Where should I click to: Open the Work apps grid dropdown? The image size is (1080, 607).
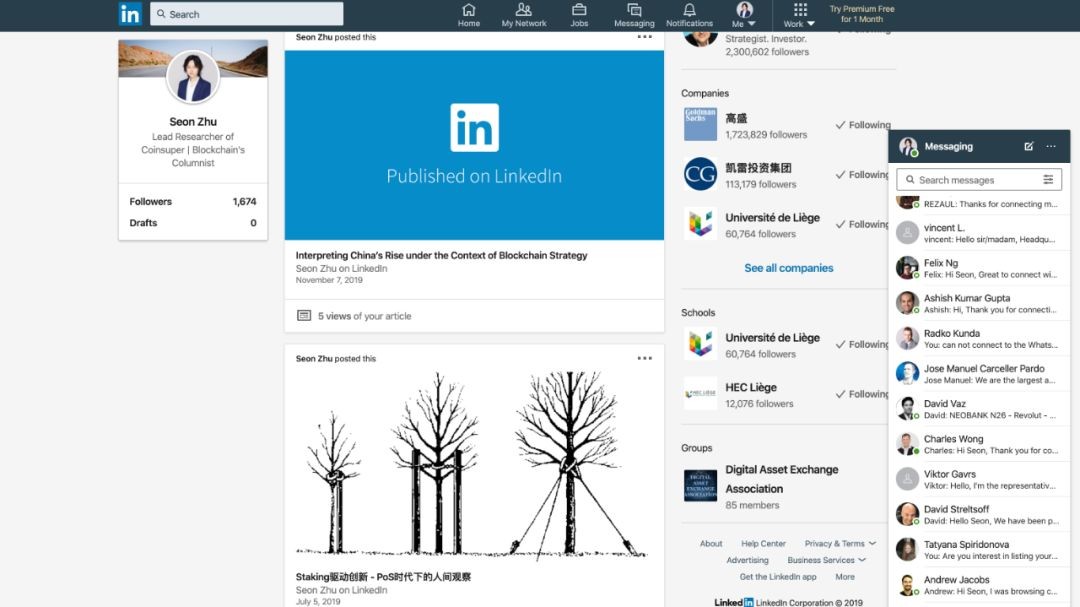(x=799, y=14)
